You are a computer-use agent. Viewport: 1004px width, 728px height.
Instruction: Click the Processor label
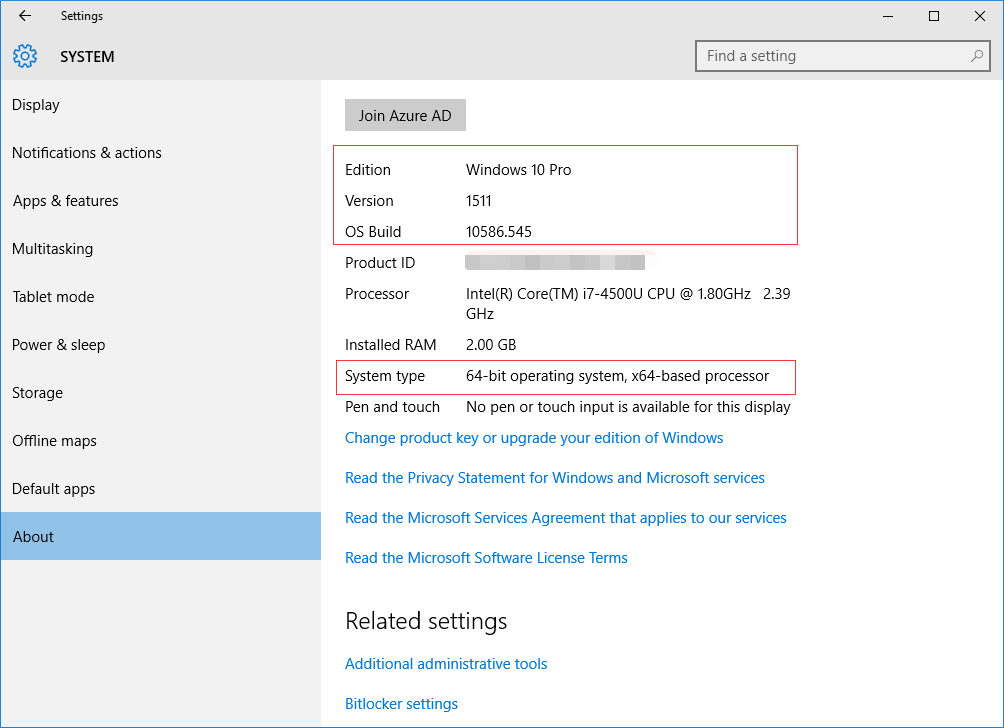tap(376, 294)
